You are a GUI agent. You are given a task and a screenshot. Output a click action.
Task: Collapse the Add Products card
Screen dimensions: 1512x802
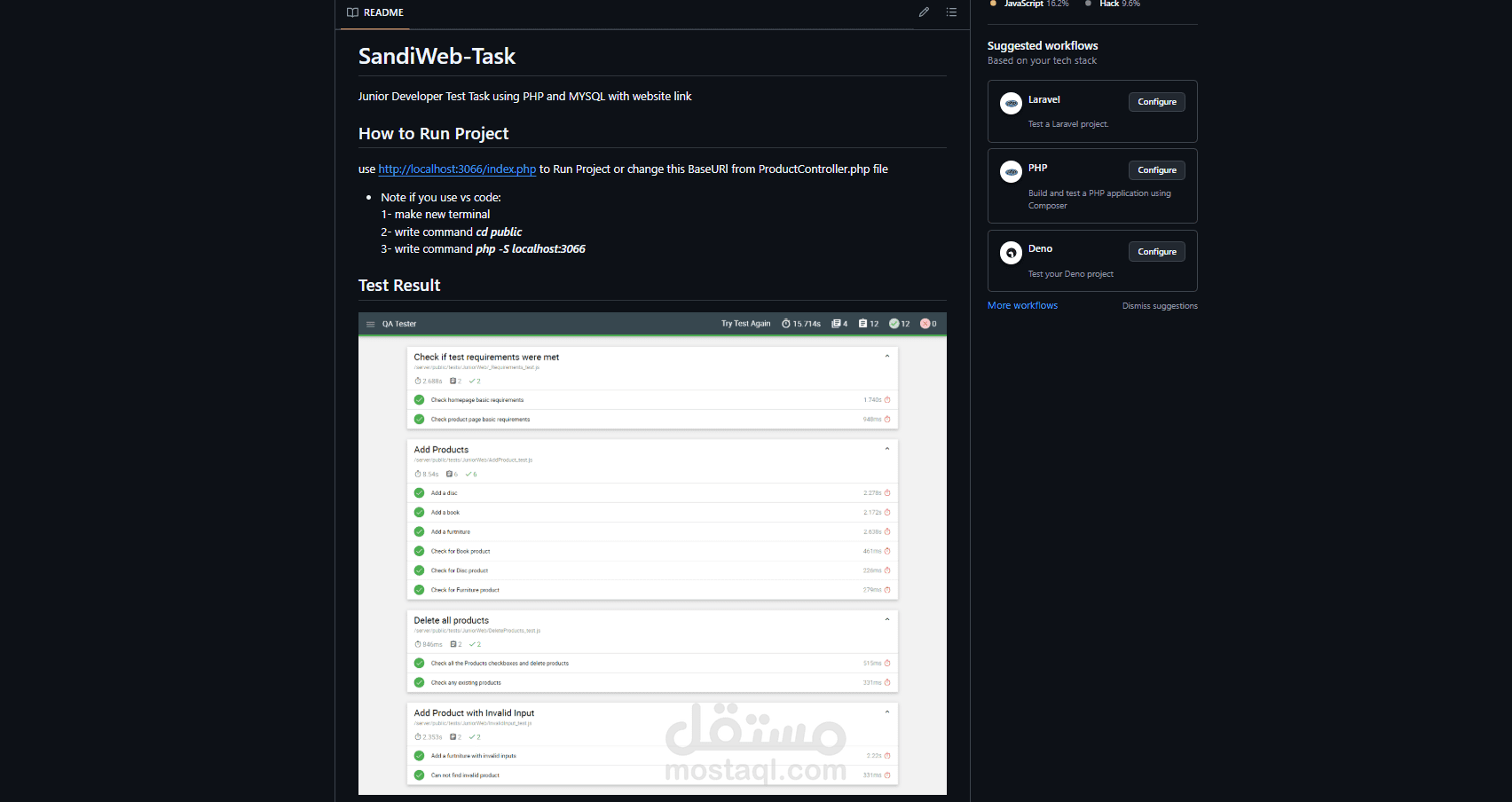click(887, 449)
